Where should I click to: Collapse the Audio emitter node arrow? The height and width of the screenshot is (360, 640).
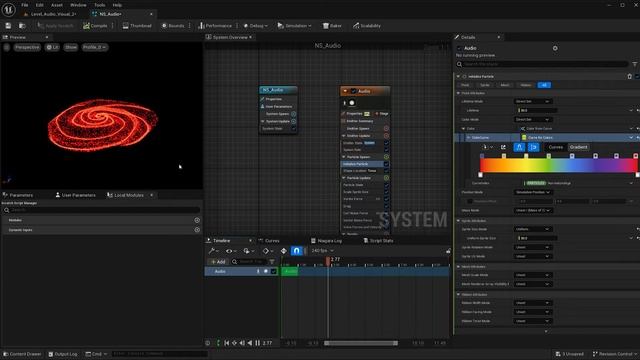[345, 91]
